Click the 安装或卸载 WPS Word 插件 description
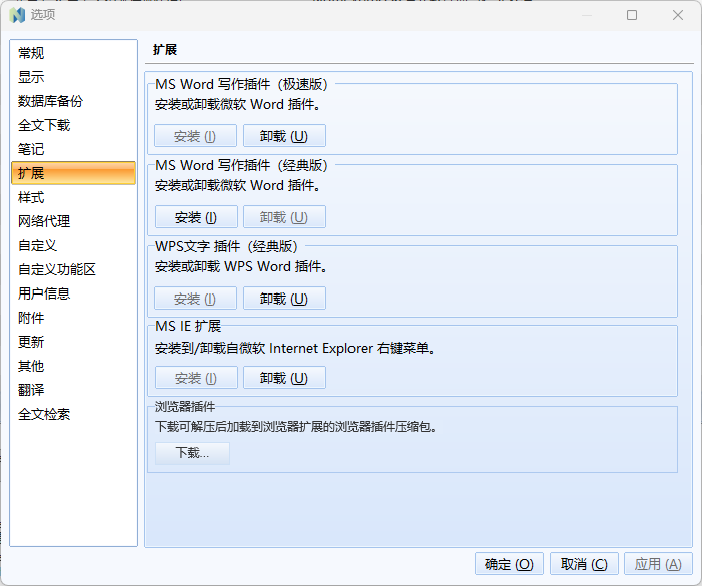 241,266
